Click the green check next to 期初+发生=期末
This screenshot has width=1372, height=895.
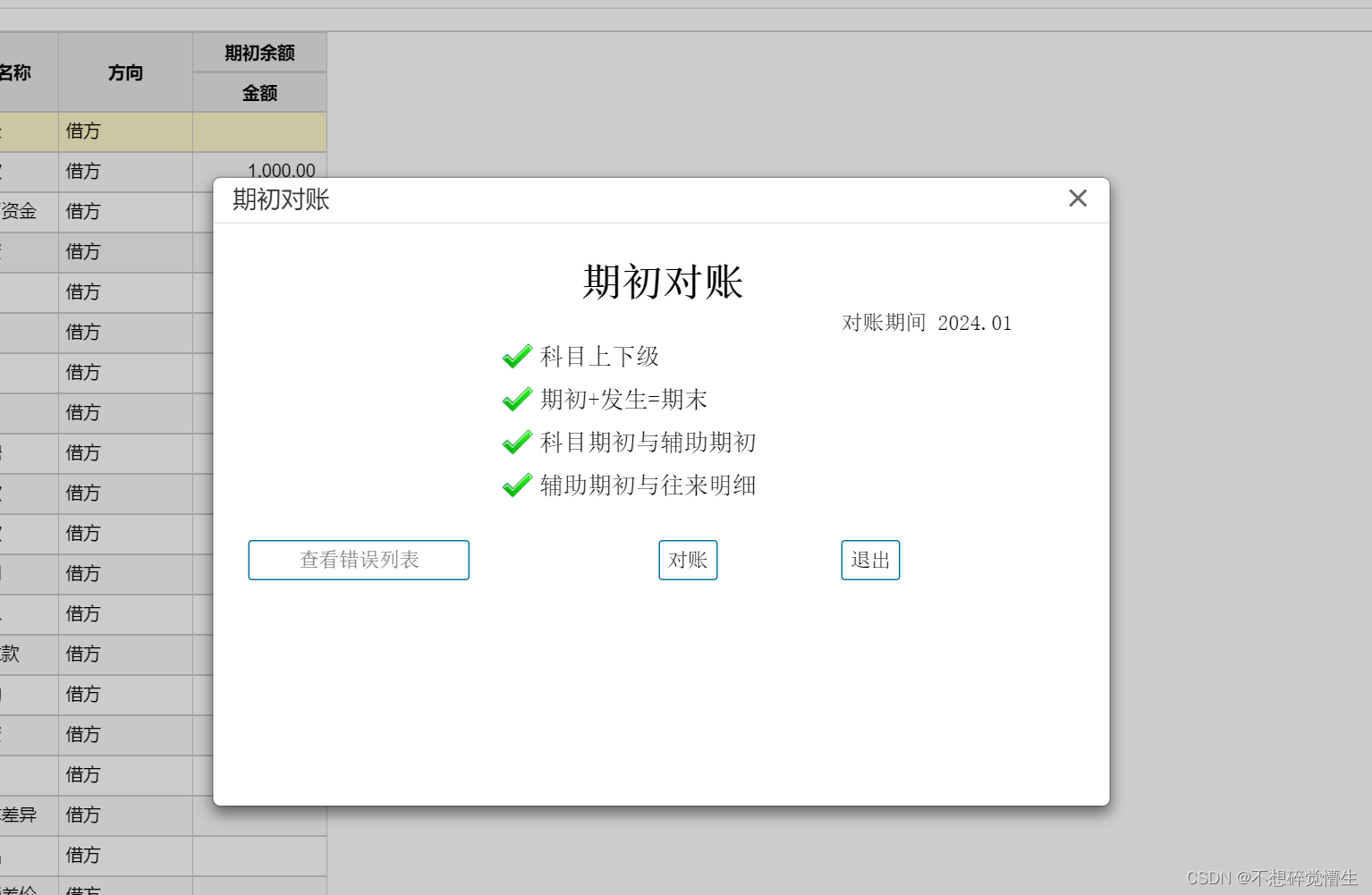[517, 400]
